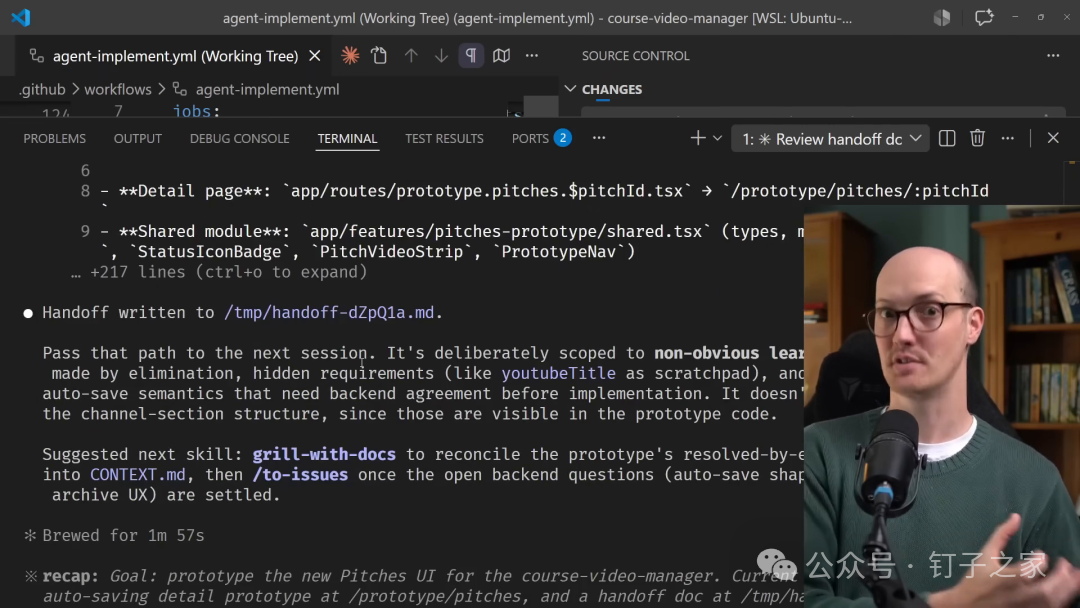The width and height of the screenshot is (1080, 608).
Task: Click the window title text in title bar
Action: point(537,18)
